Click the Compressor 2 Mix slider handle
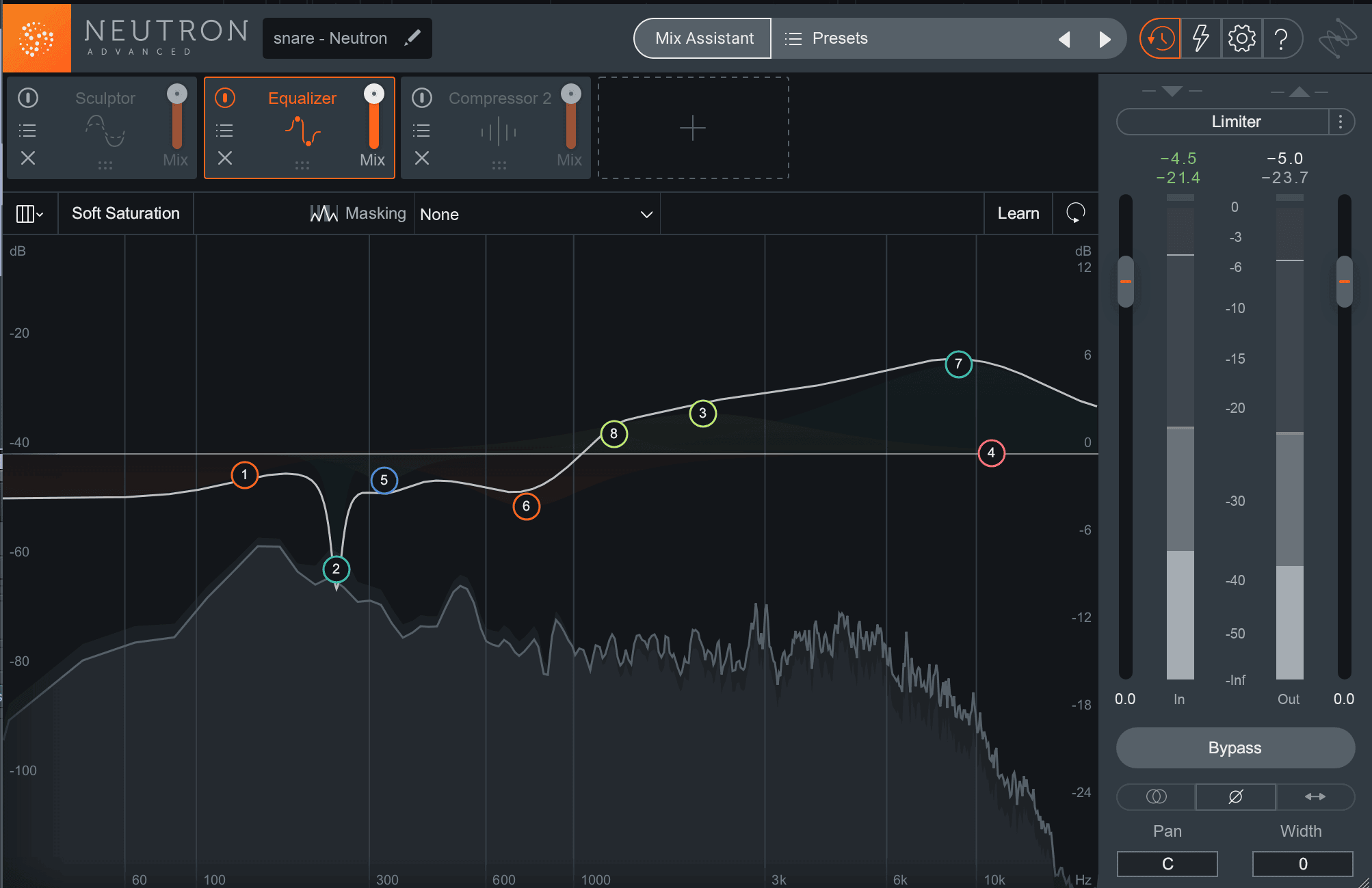The image size is (1372, 888). (x=571, y=94)
